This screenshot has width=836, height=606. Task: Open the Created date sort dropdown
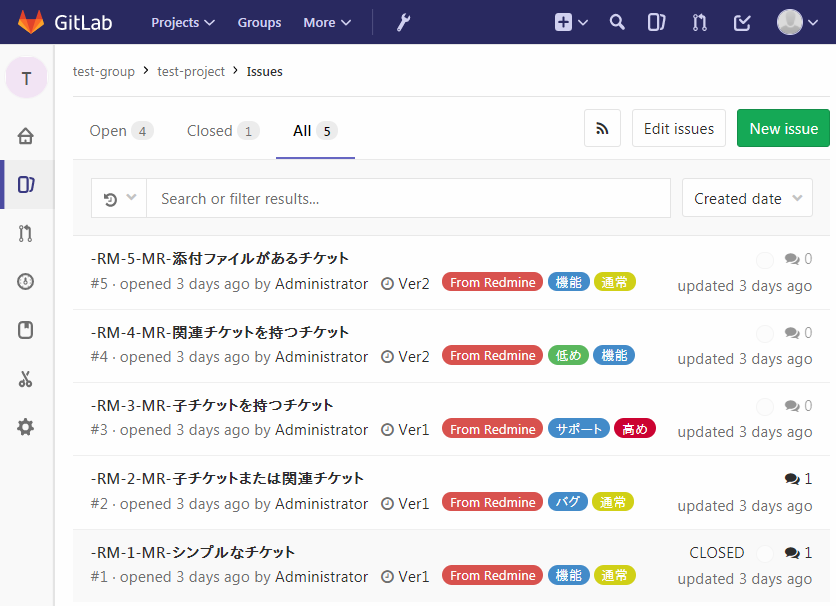(x=746, y=198)
